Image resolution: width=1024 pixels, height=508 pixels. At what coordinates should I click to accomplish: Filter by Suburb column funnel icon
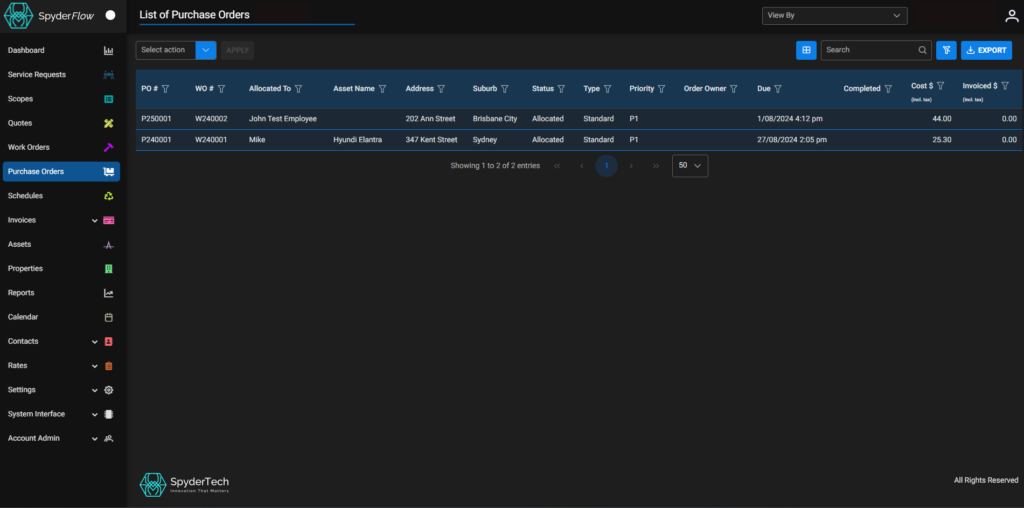[x=505, y=89]
